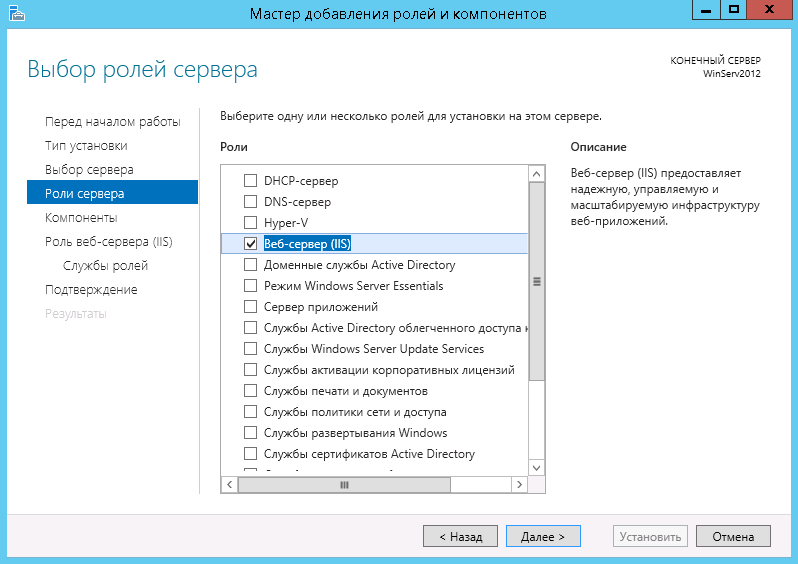Screen dimensions: 798x564
Task: Cancel the wizard with Отмена
Action: tap(733, 536)
